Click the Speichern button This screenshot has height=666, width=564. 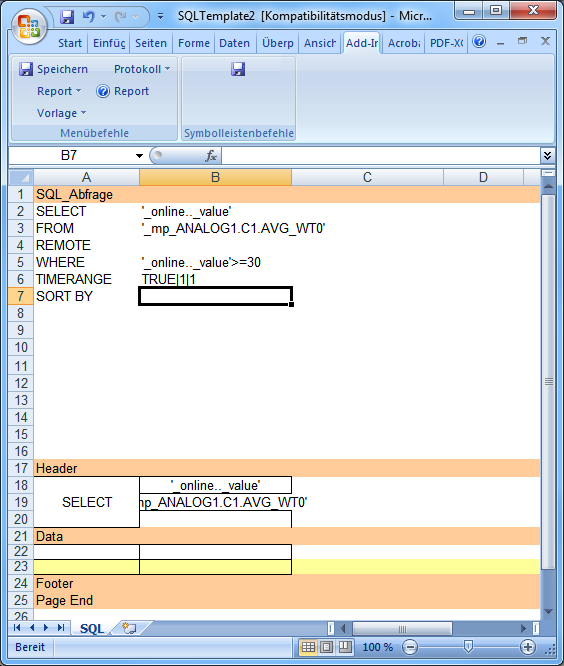(54, 69)
